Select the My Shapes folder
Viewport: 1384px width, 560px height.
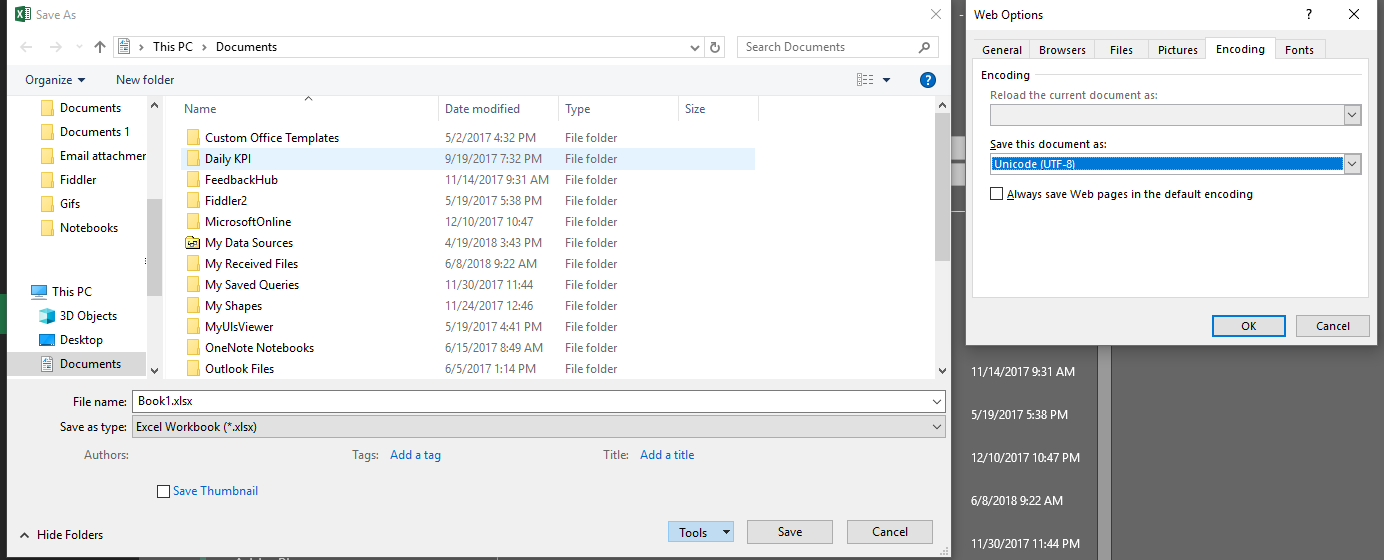coord(233,306)
